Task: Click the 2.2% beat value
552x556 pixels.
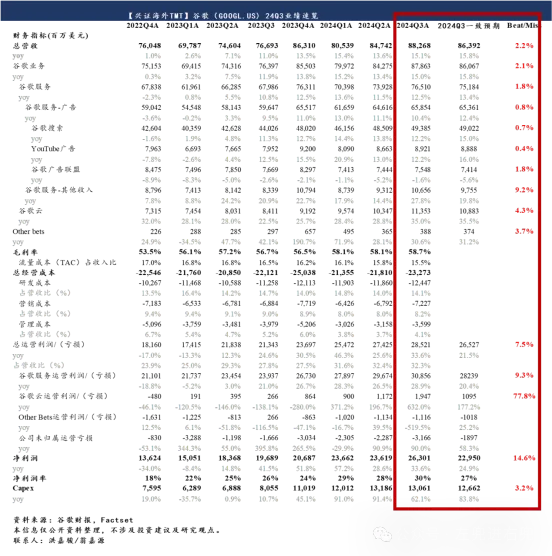Action: pos(524,46)
